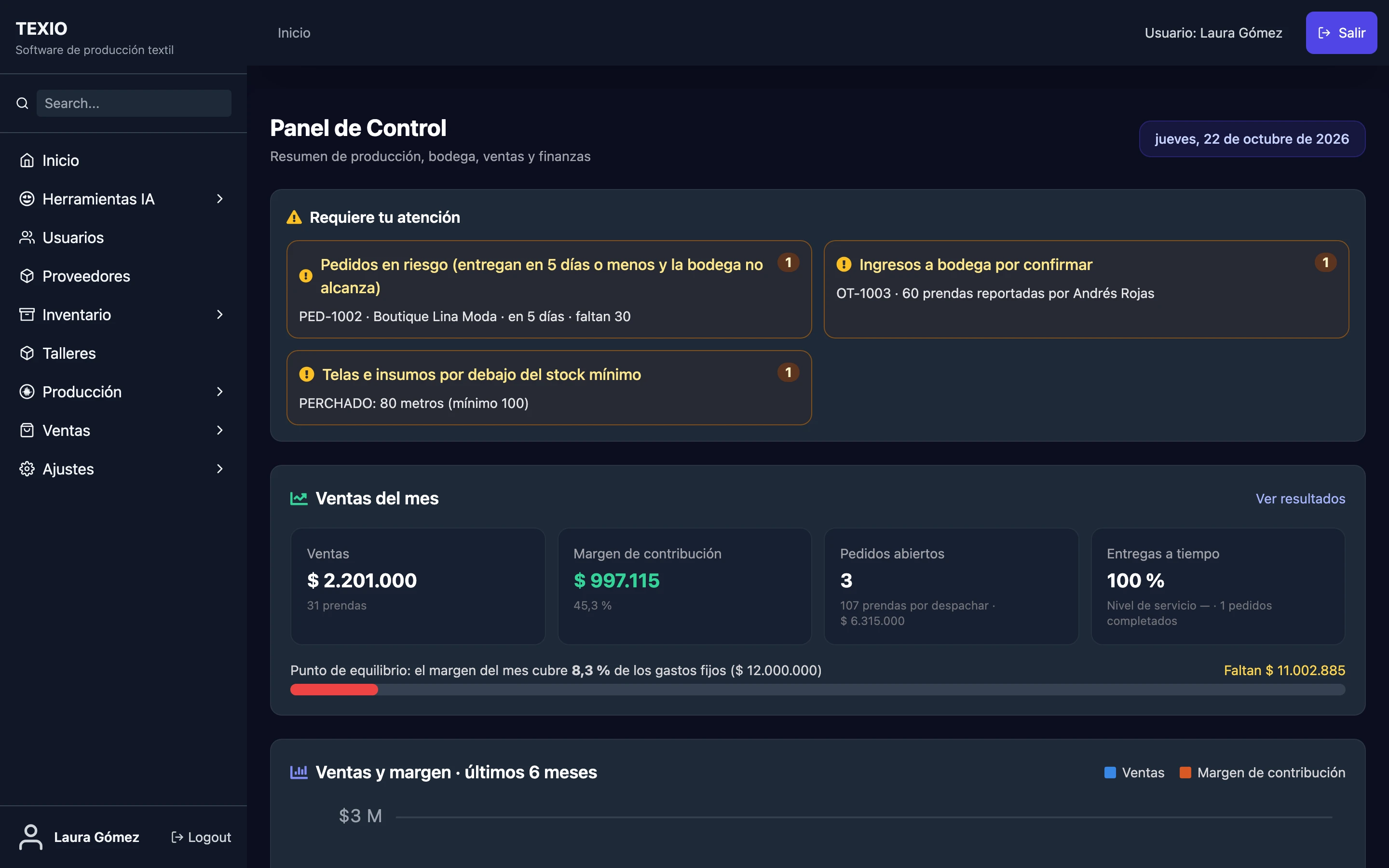The image size is (1389, 868).
Task: Click the Talleres cube icon
Action: 27,353
